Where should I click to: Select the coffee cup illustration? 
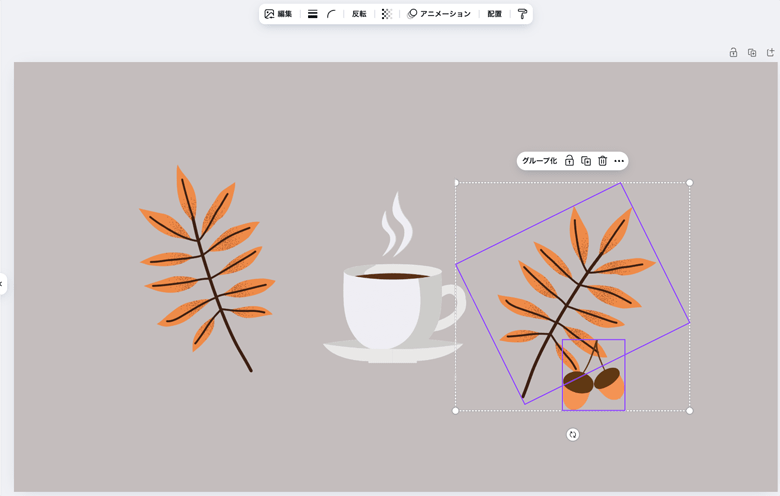point(393,279)
